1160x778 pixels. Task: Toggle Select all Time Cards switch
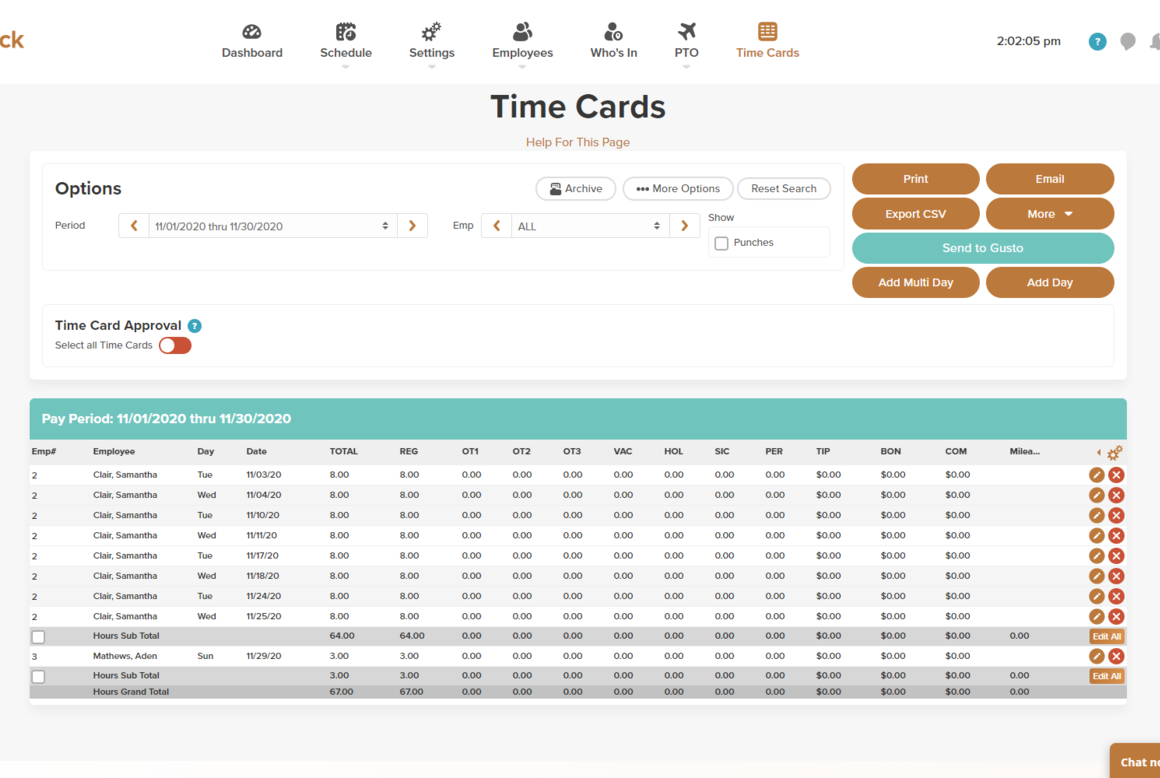(x=175, y=345)
